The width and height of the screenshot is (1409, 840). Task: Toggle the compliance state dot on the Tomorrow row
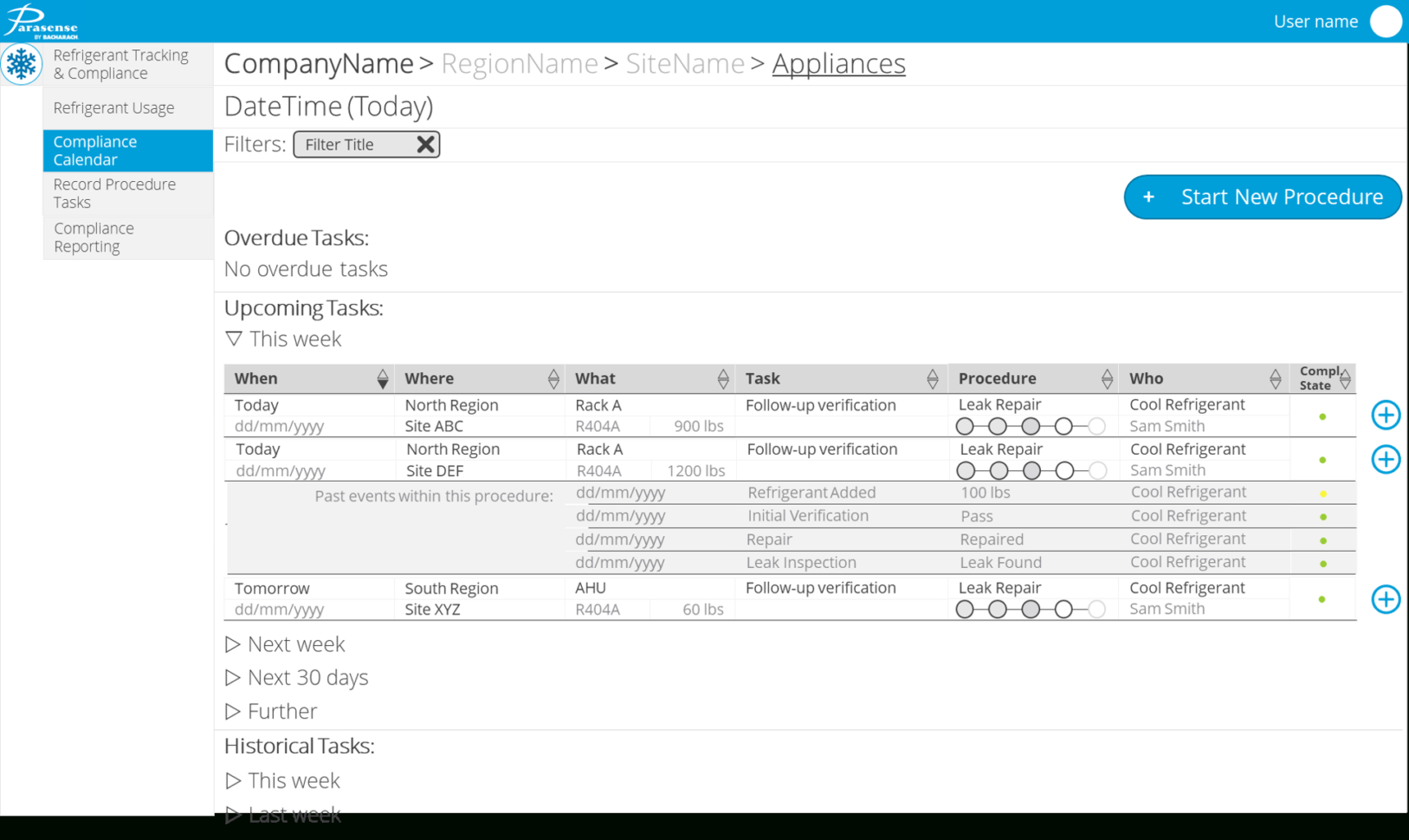point(1321,598)
